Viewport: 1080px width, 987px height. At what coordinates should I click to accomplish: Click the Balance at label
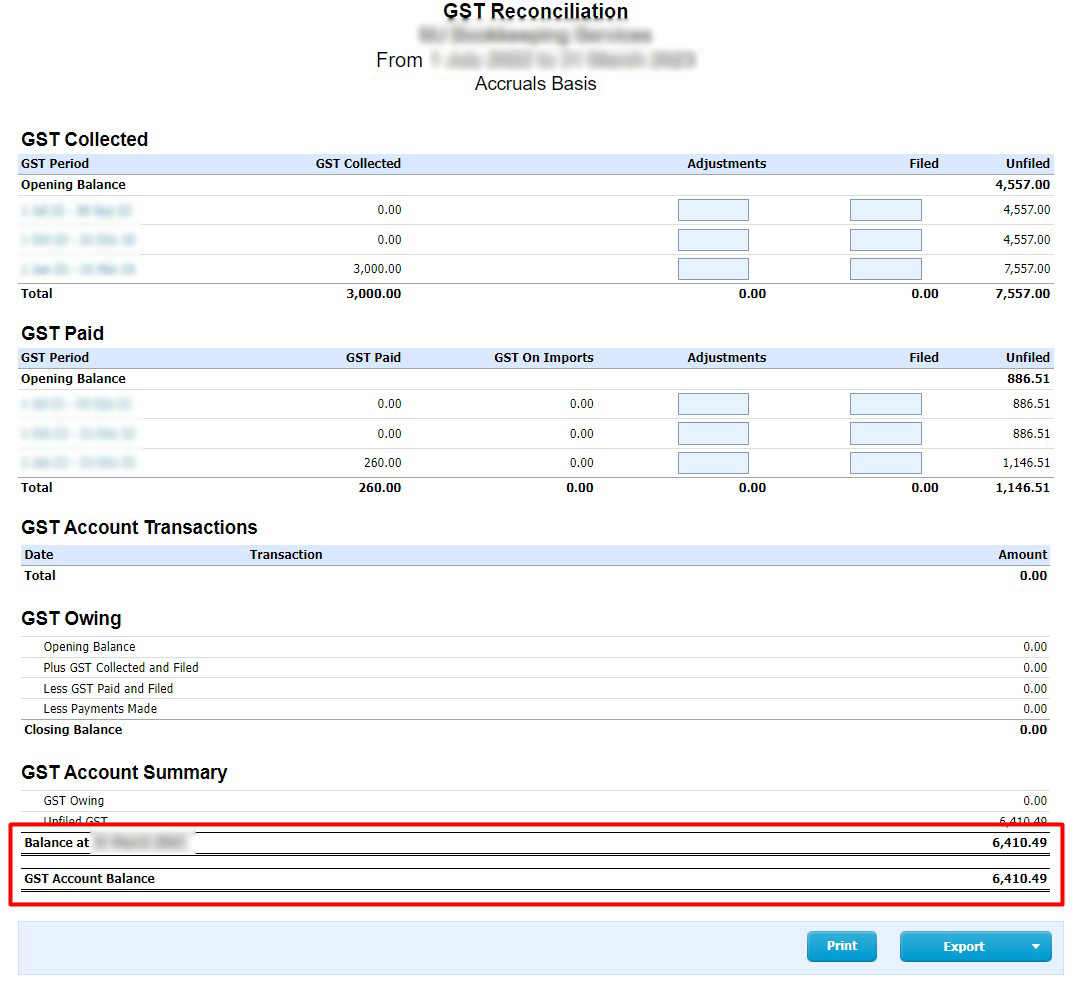pyautogui.click(x=56, y=842)
